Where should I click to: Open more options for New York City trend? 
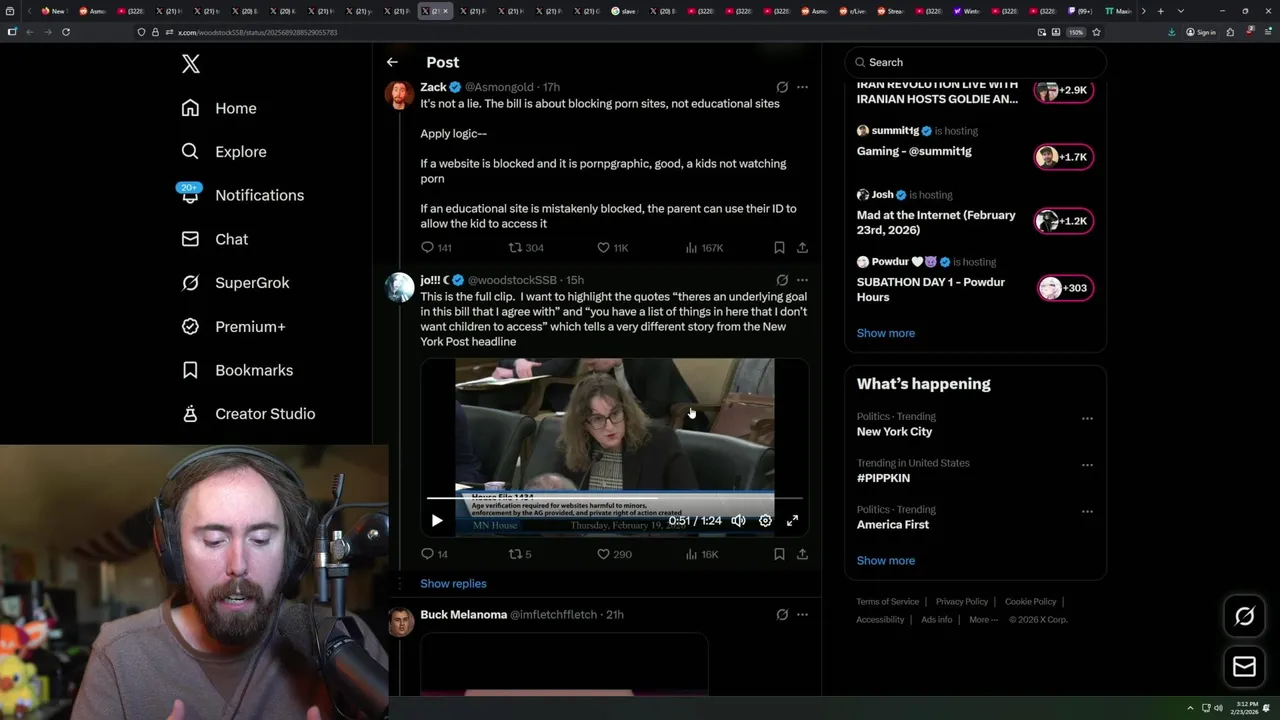click(x=1087, y=419)
